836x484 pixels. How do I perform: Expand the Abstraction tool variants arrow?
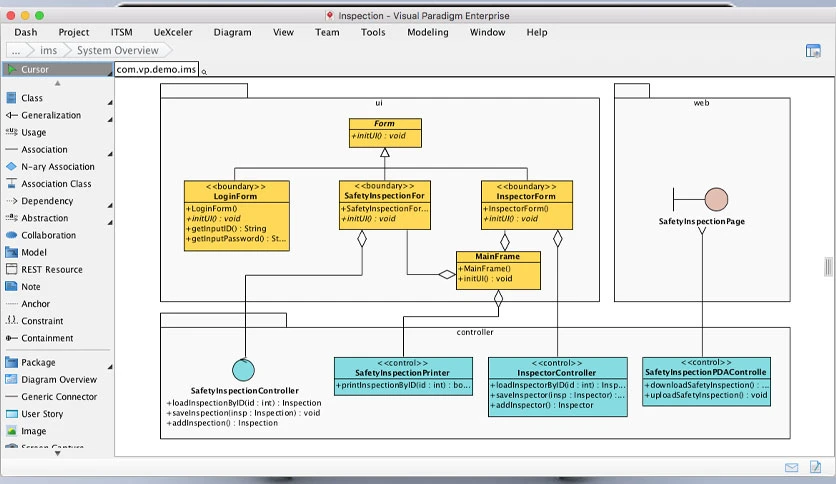[x=110, y=222]
